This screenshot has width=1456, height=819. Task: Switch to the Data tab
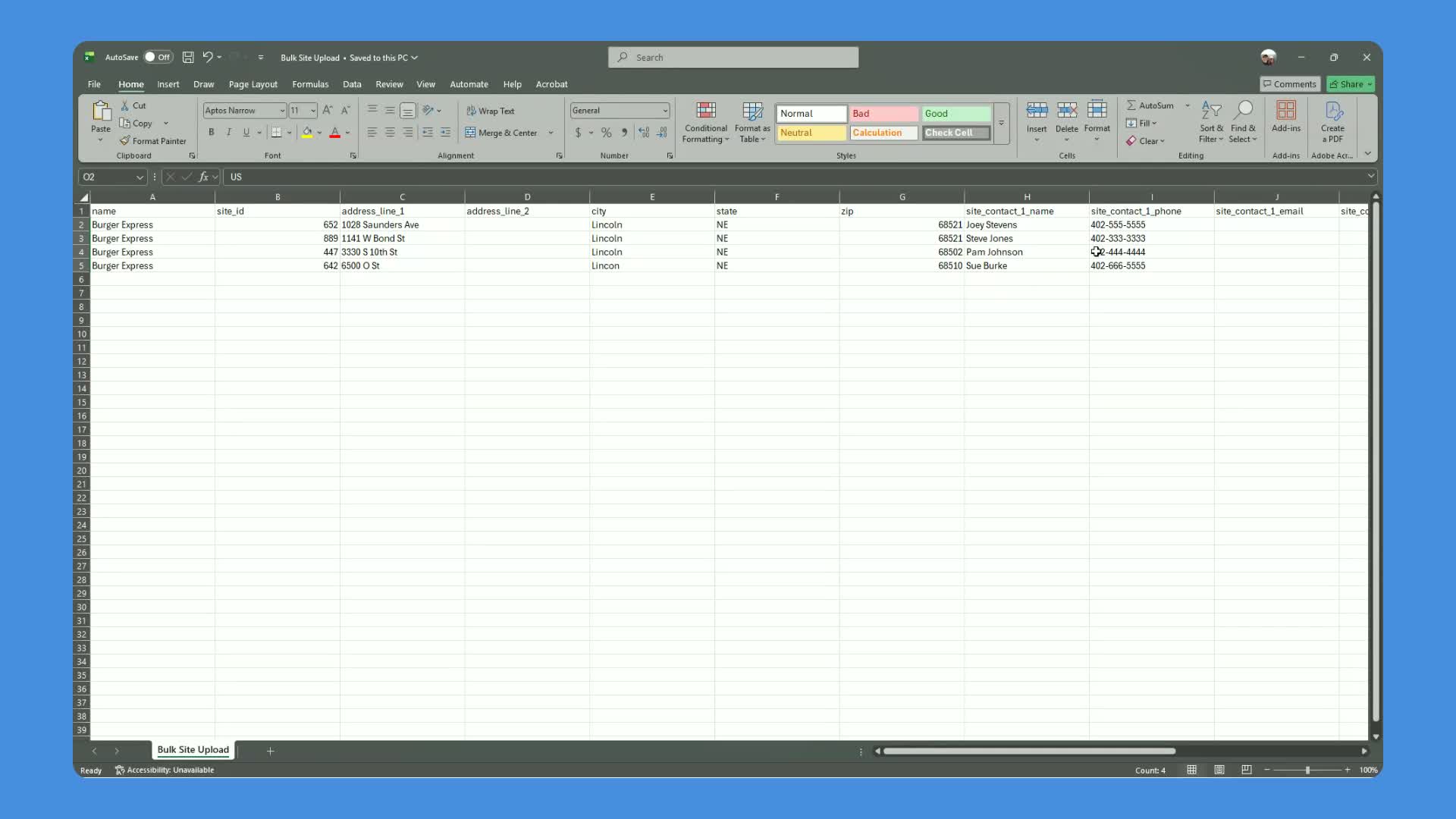352,84
